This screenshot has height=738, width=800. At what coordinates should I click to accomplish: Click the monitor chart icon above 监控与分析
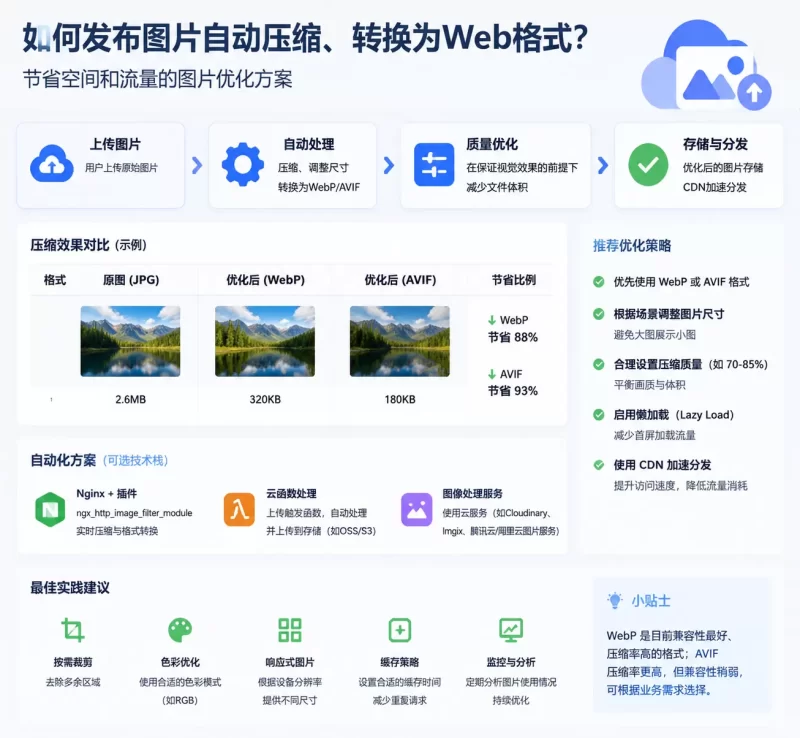coord(511,630)
